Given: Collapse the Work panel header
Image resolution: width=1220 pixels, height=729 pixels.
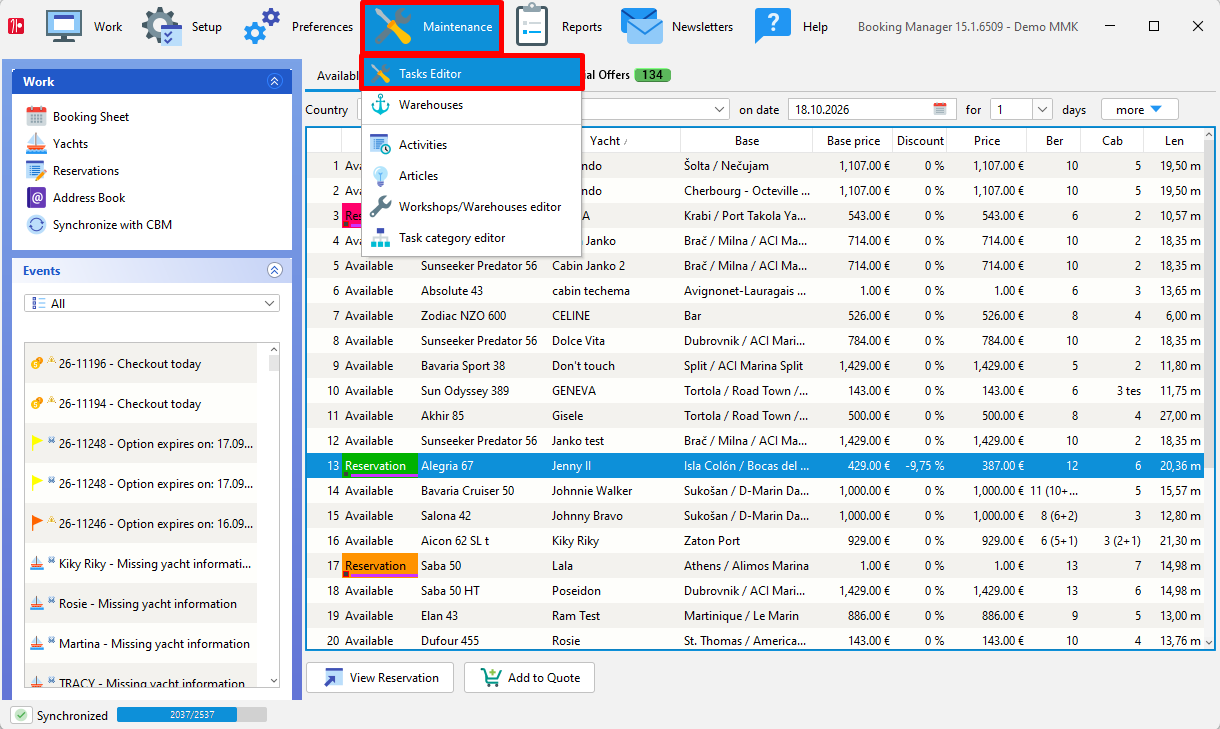Looking at the screenshot, I should point(275,82).
